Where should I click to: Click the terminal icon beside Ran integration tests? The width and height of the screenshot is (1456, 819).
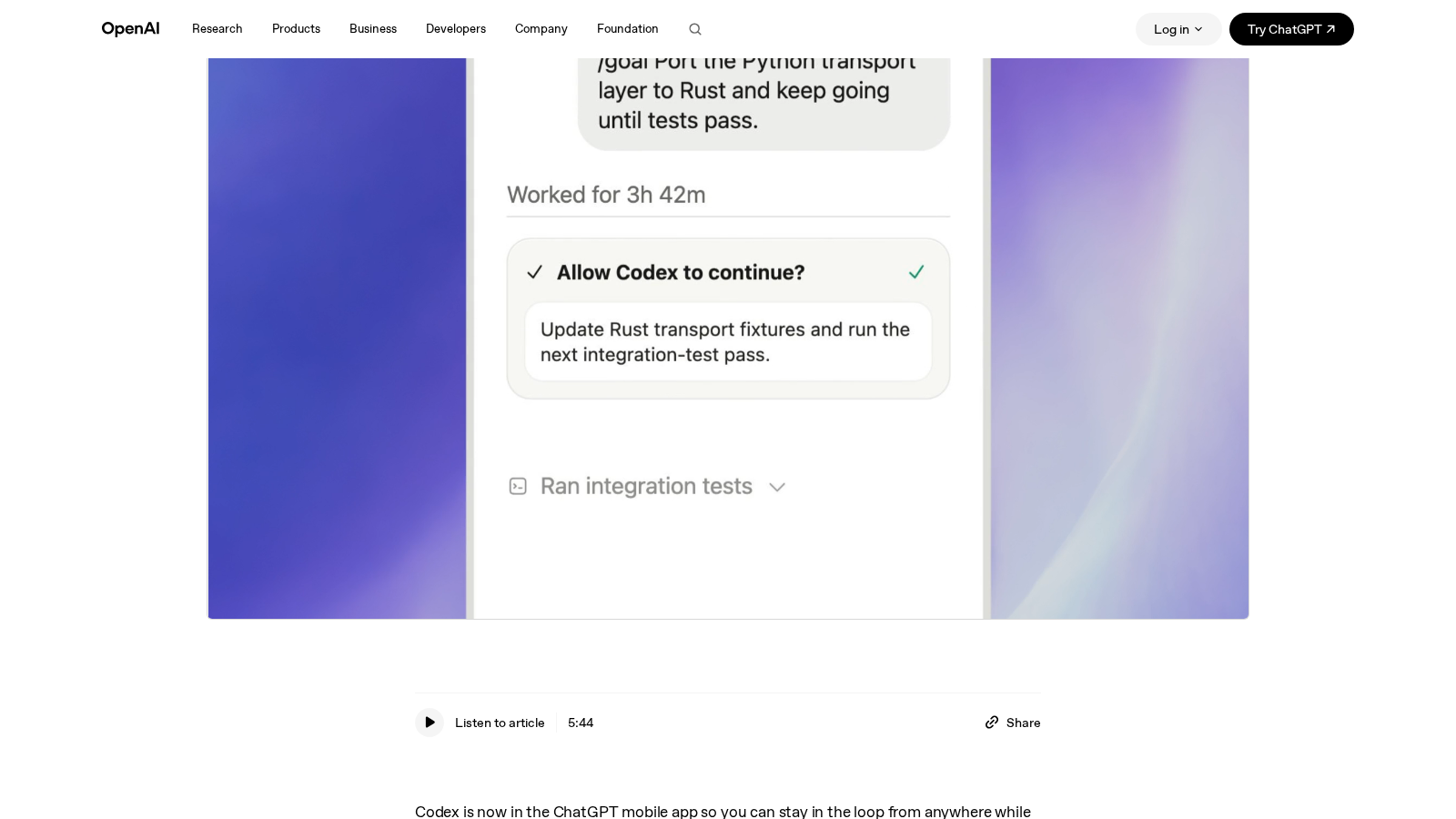[x=518, y=487]
